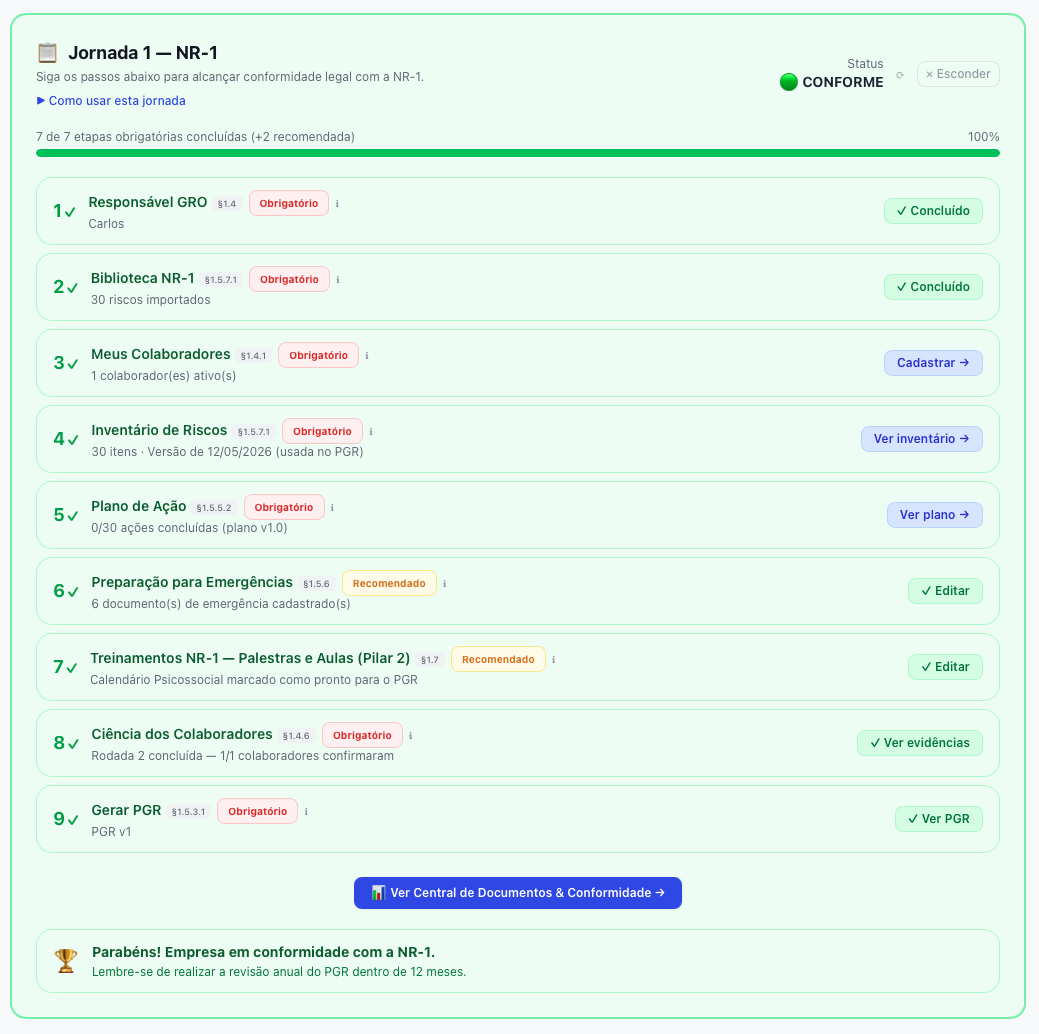
Task: Click info icon on Gerar PGR row
Action: coord(306,811)
